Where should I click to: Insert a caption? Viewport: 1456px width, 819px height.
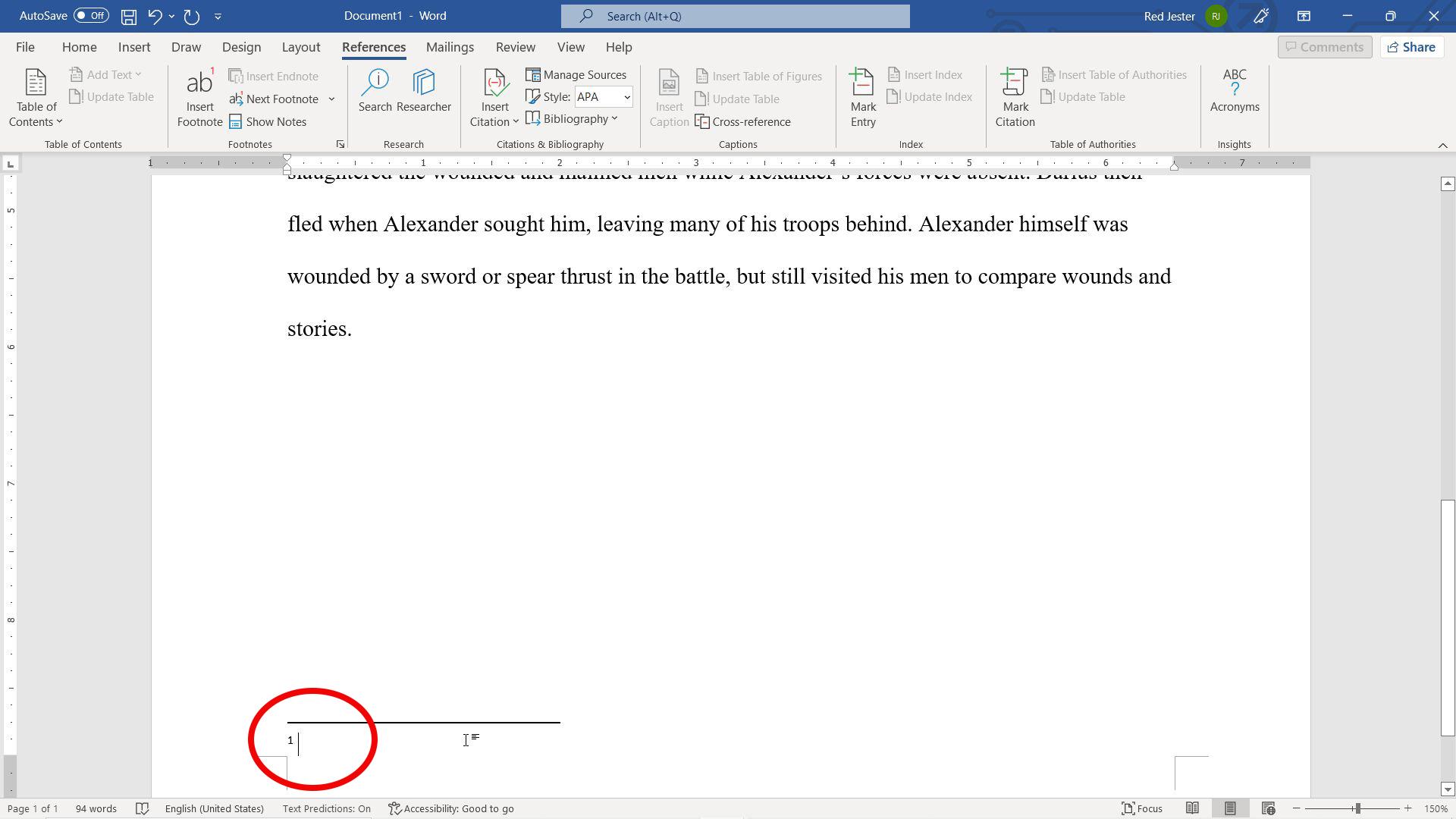click(668, 97)
